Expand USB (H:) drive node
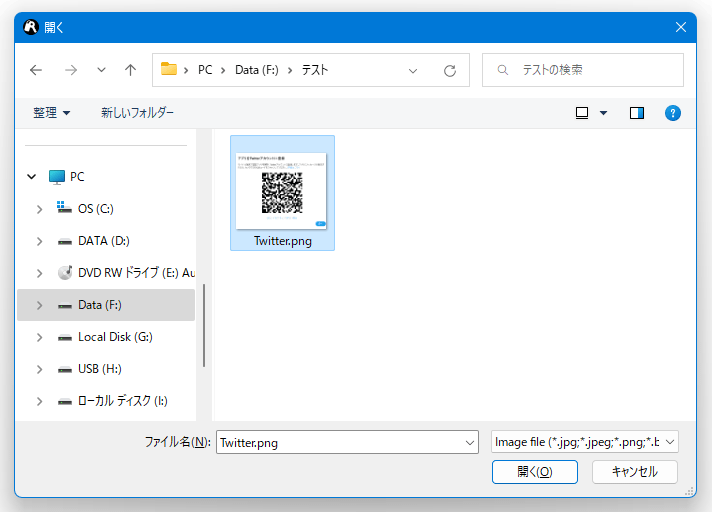This screenshot has height=512, width=712. 40,369
